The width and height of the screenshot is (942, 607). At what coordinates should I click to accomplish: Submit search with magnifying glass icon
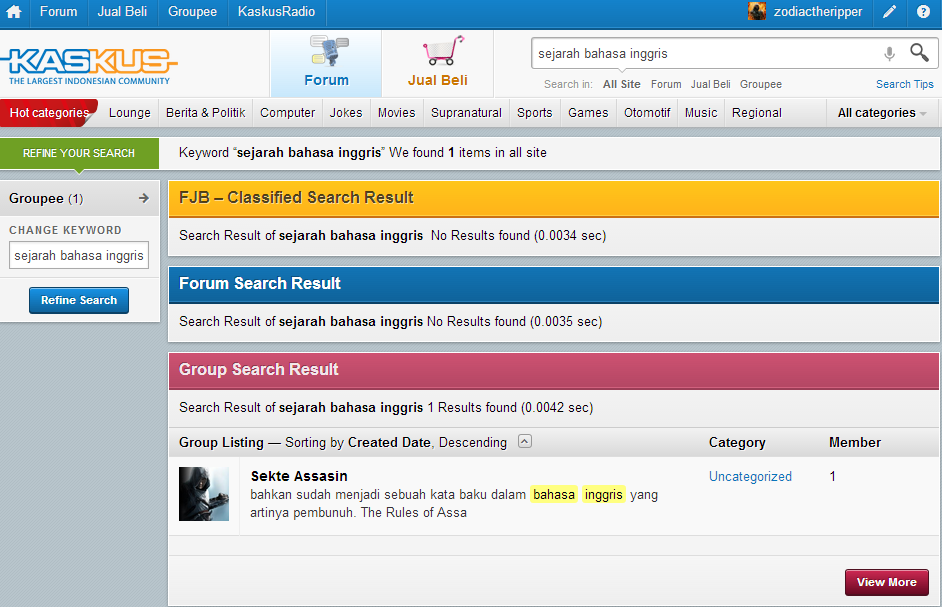[919, 53]
